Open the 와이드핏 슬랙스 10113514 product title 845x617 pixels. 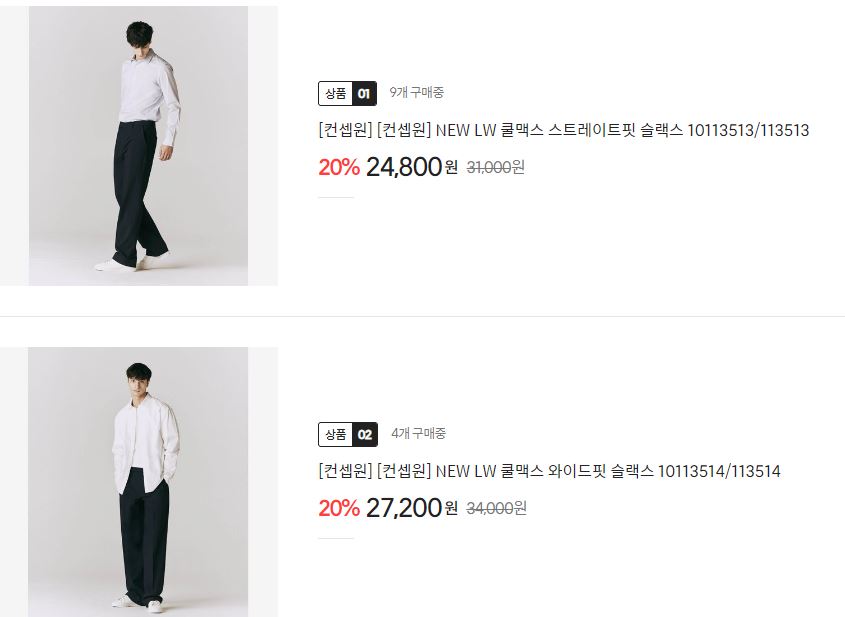[549, 472]
